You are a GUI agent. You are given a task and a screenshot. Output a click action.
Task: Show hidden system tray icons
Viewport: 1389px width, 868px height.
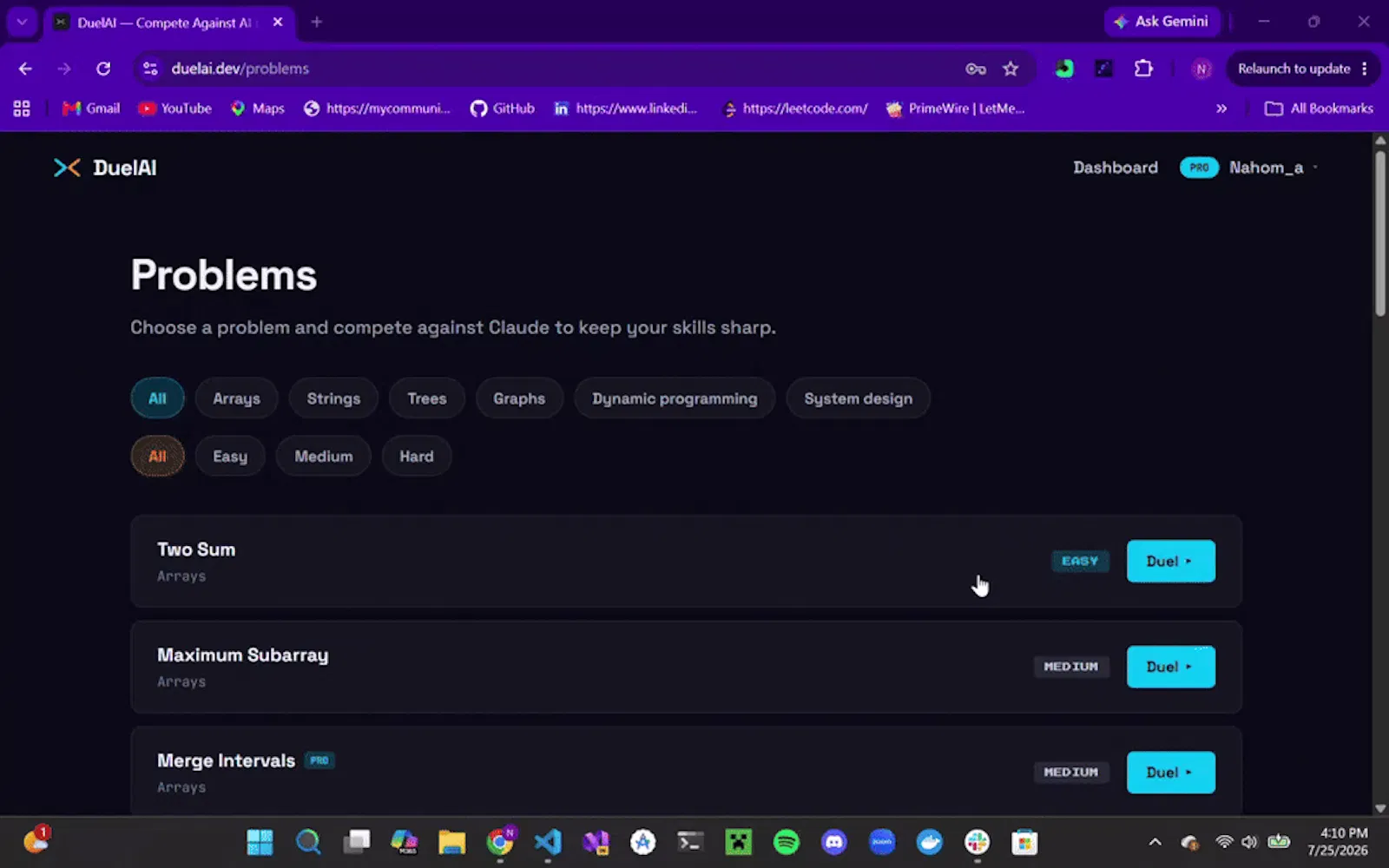click(1155, 842)
